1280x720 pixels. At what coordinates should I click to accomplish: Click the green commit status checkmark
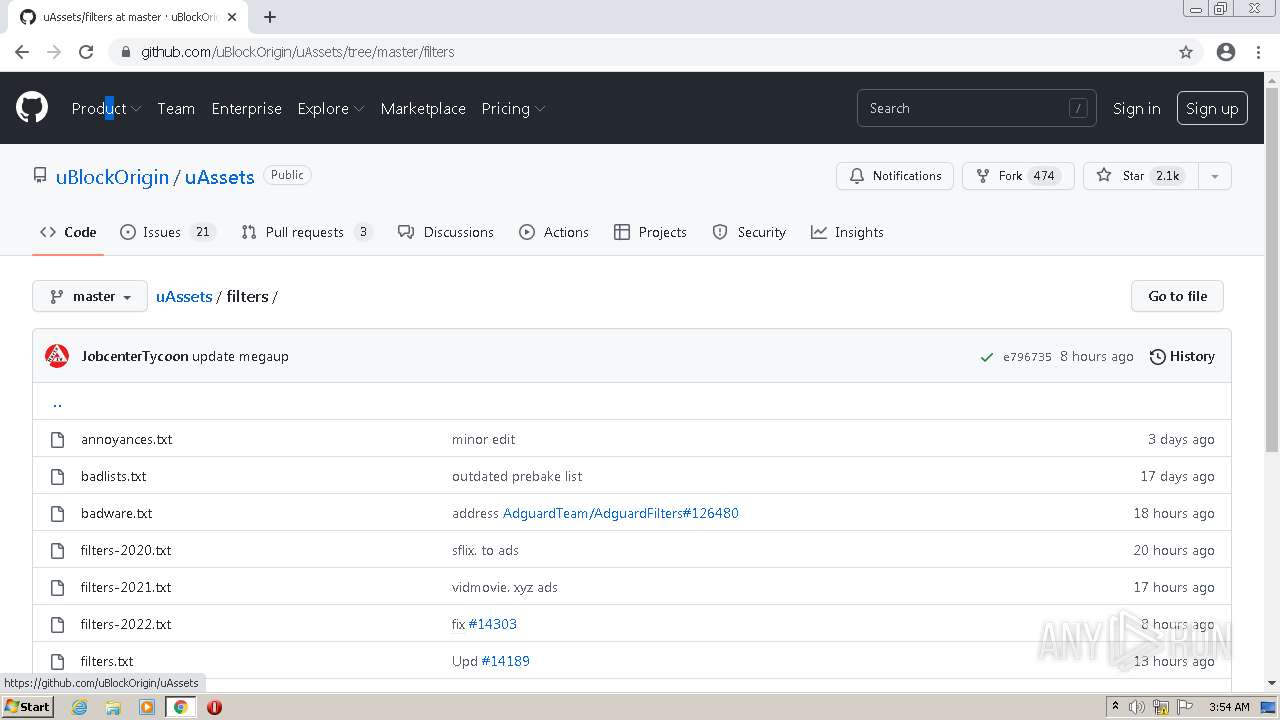pos(987,357)
